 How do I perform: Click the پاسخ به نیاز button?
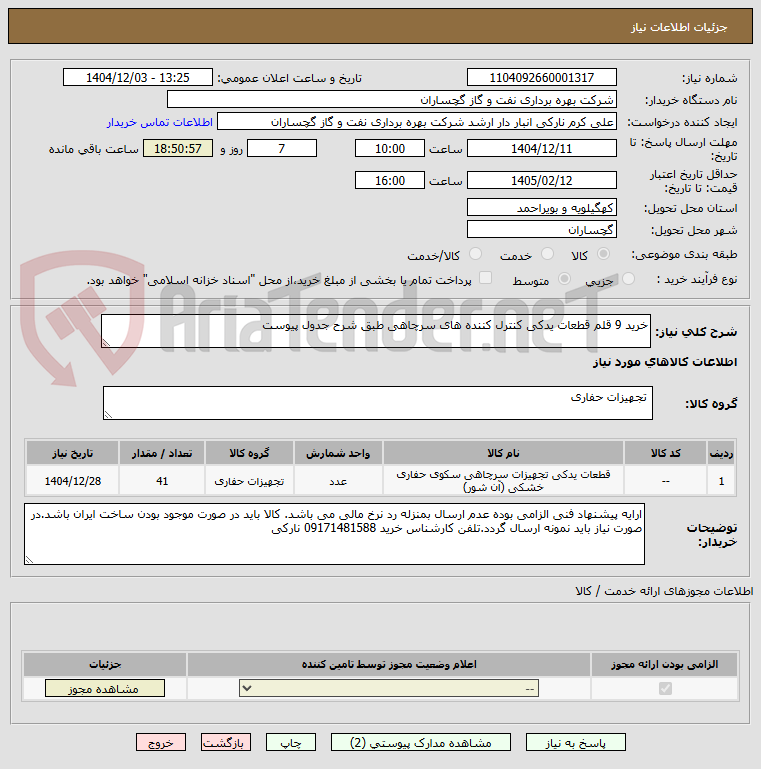coord(576,743)
